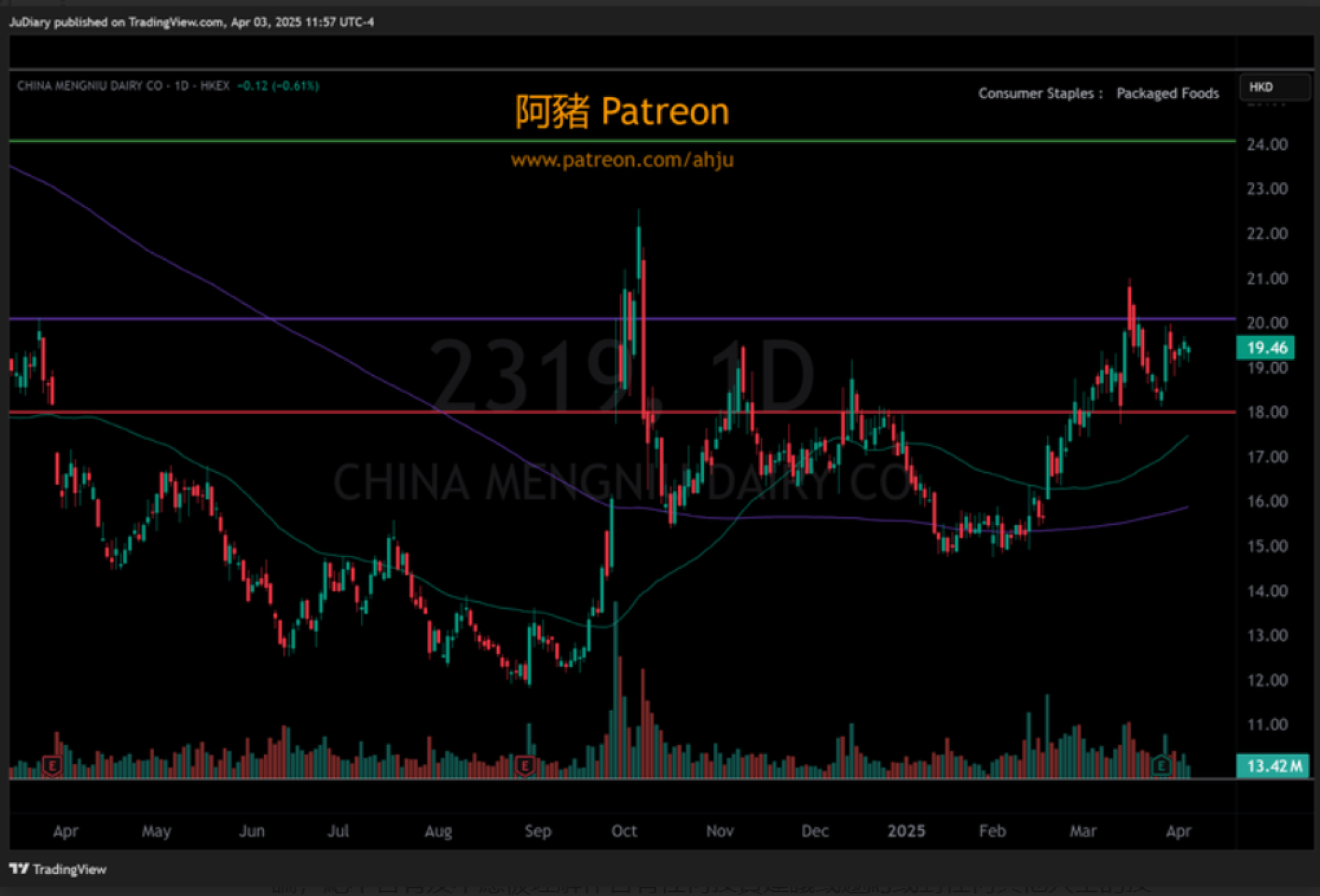Click the 22.00 level on price scale
This screenshot has height=896, width=1320.
1267,234
